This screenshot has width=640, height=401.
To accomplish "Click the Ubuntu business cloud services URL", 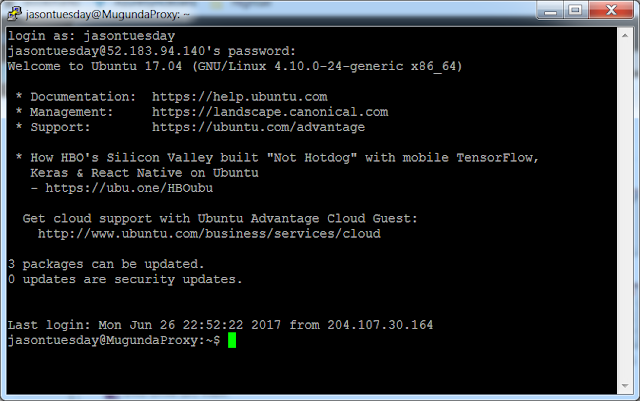I will pyautogui.click(x=209, y=234).
